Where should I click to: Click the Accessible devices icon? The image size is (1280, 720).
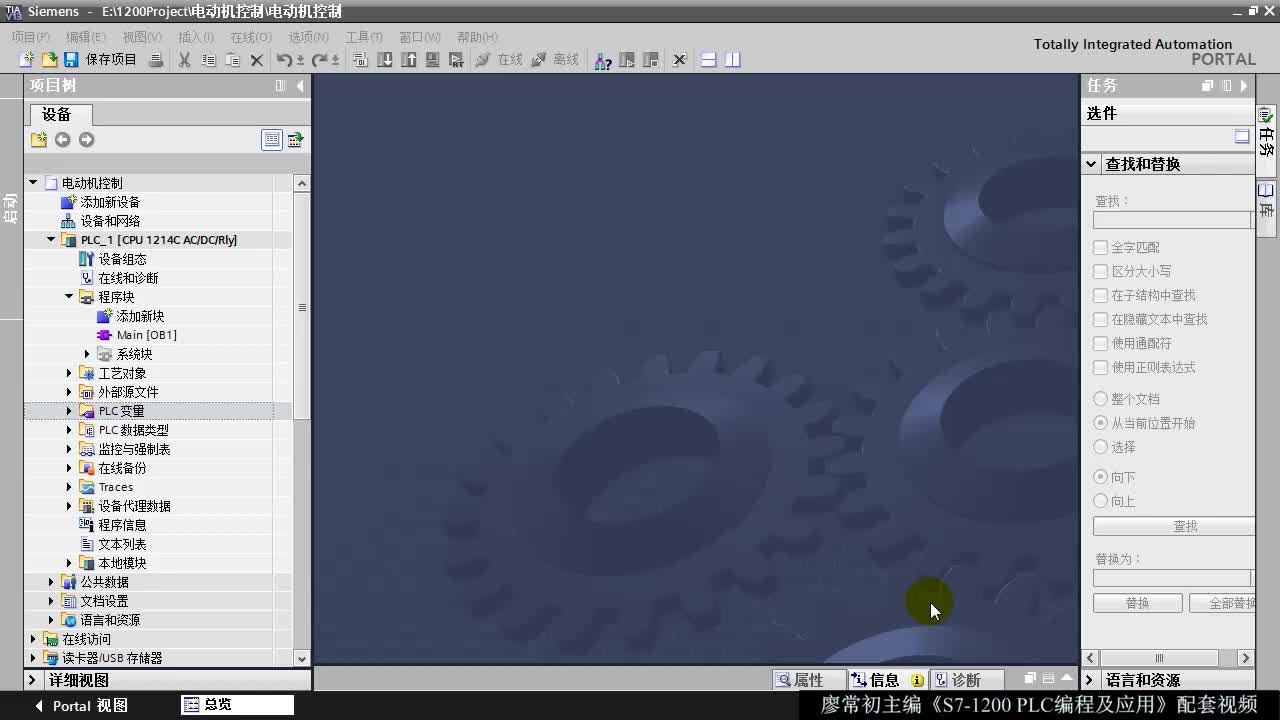(x=603, y=60)
